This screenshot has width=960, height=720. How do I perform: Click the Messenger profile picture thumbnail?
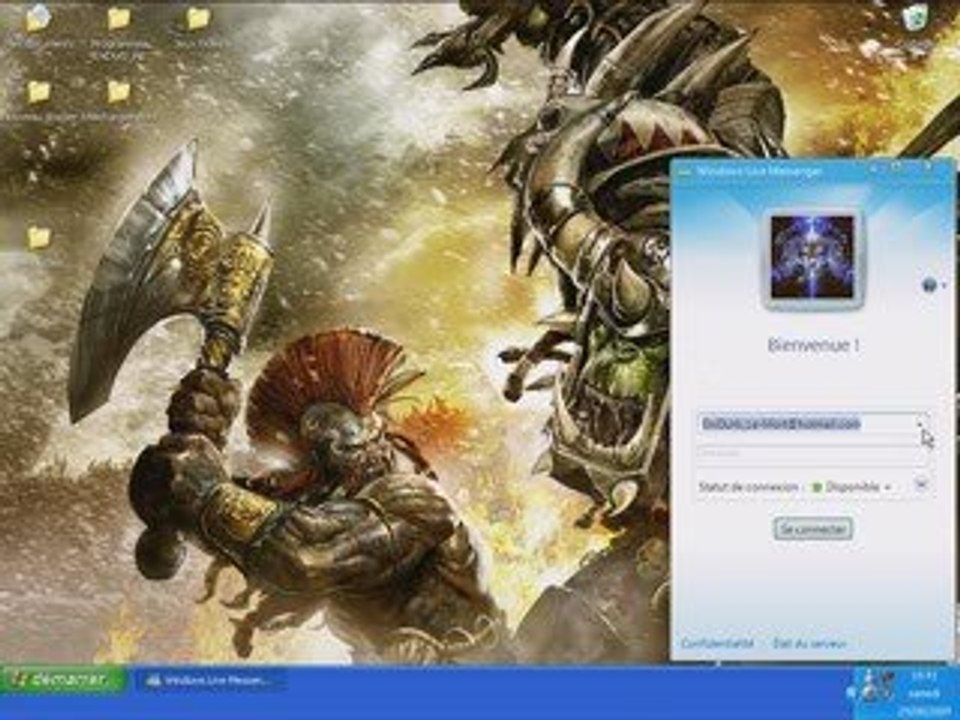pyautogui.click(x=811, y=256)
